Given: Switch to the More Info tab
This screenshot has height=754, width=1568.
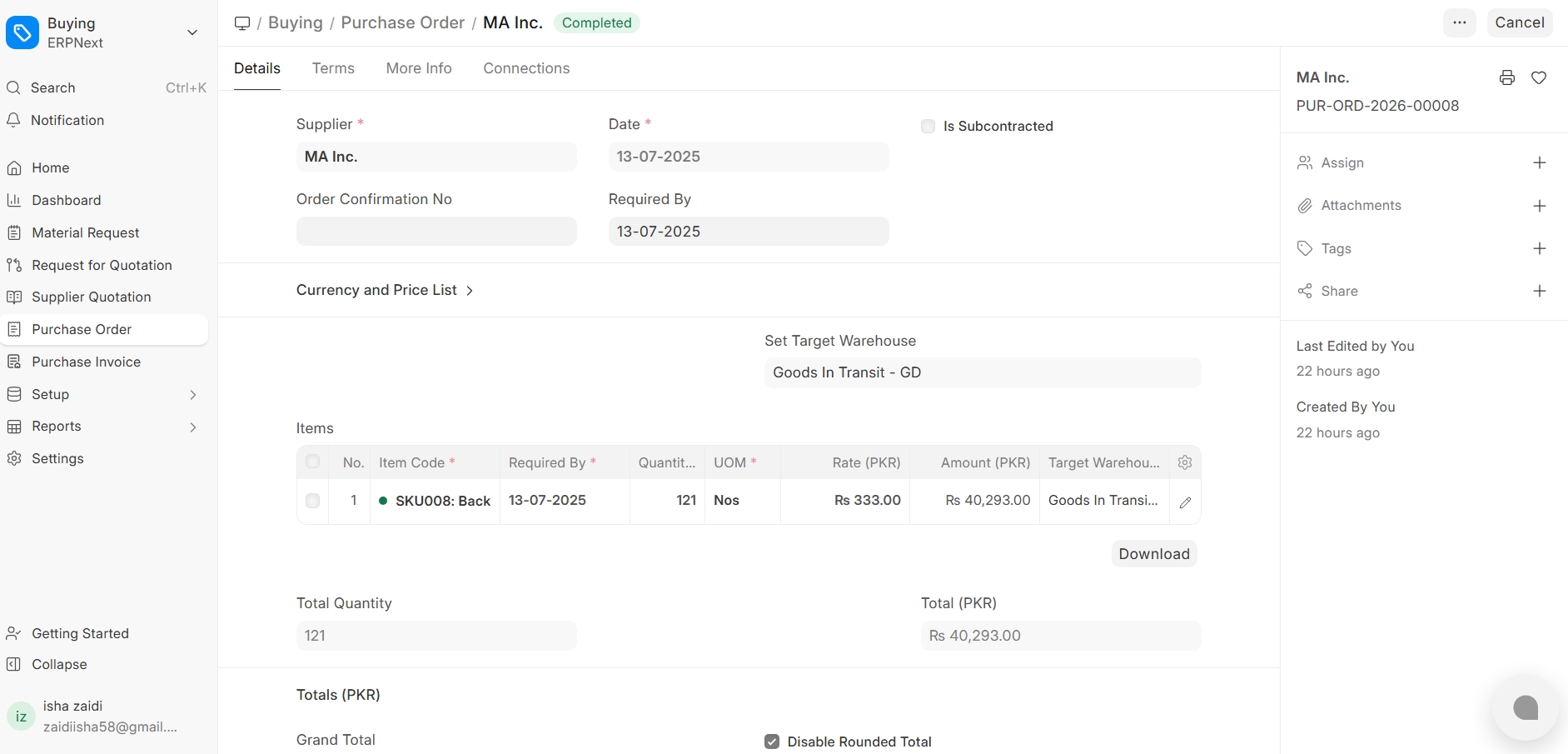Looking at the screenshot, I should point(419,68).
